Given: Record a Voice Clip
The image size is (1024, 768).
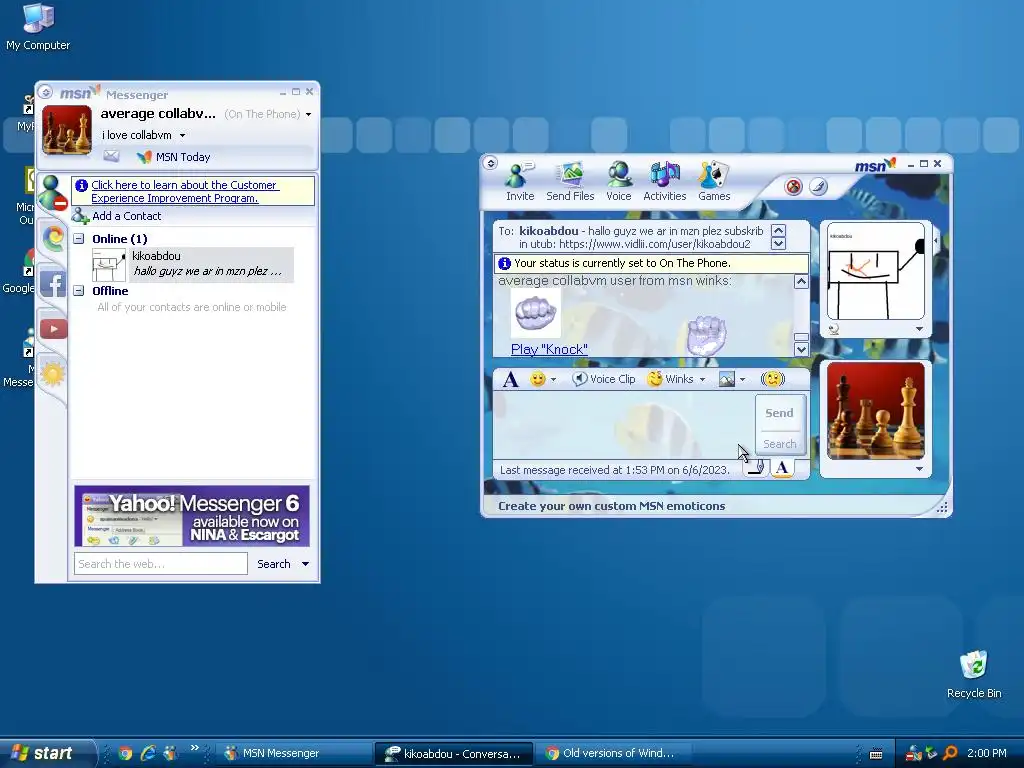Looking at the screenshot, I should (603, 379).
